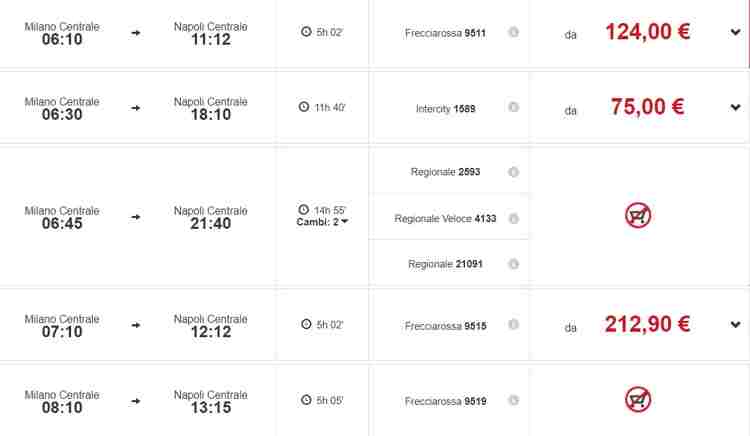750x436 pixels.
Task: Open the Cambi: 2 dropdown
Action: click(x=322, y=222)
